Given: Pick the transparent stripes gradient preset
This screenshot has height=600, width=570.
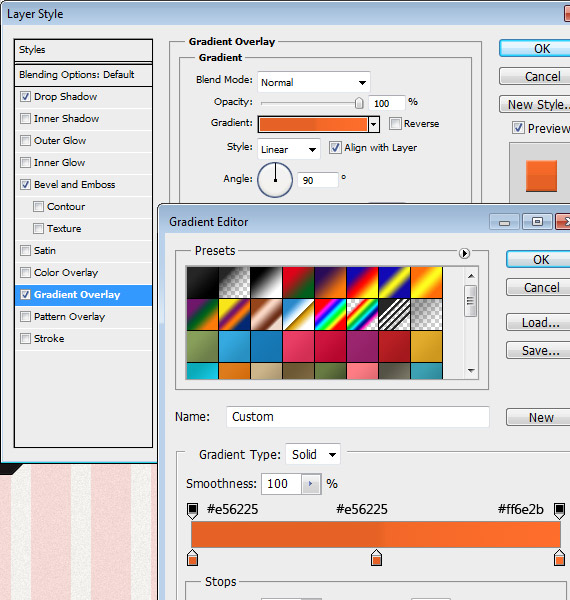Looking at the screenshot, I should click(x=394, y=315).
